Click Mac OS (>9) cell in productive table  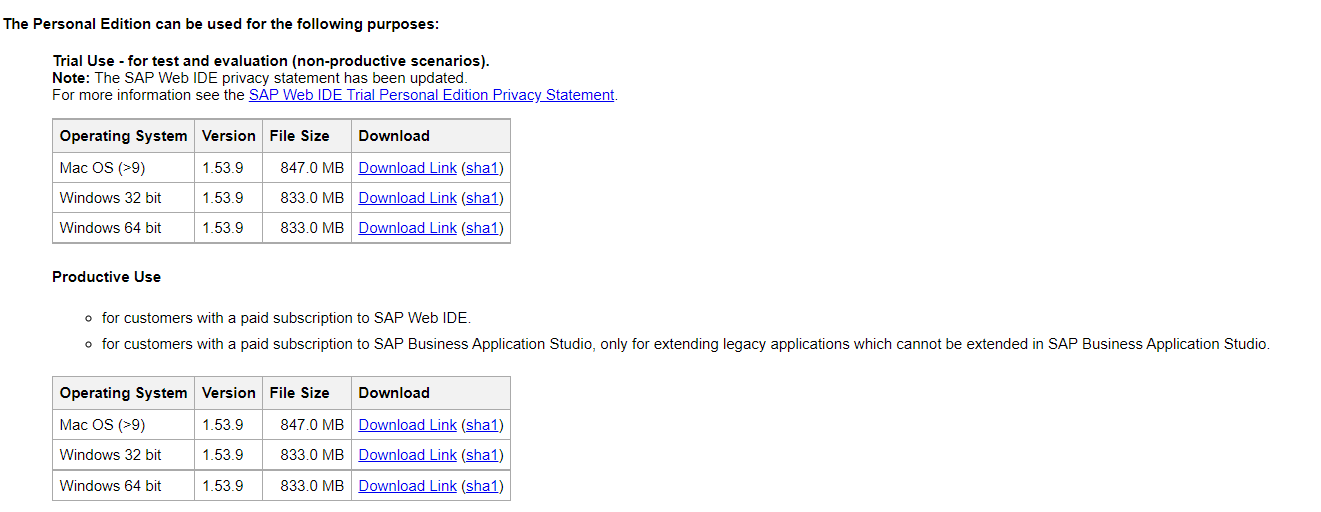coord(124,425)
